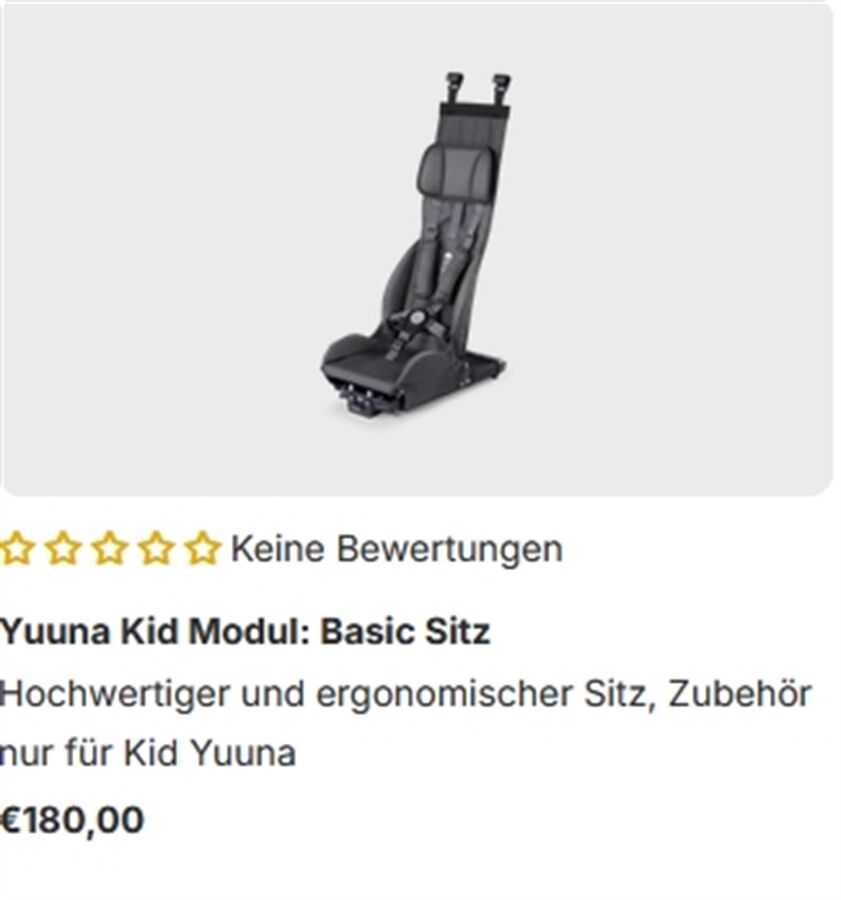Click the €180,00 price
The height and width of the screenshot is (900, 841).
[x=72, y=820]
